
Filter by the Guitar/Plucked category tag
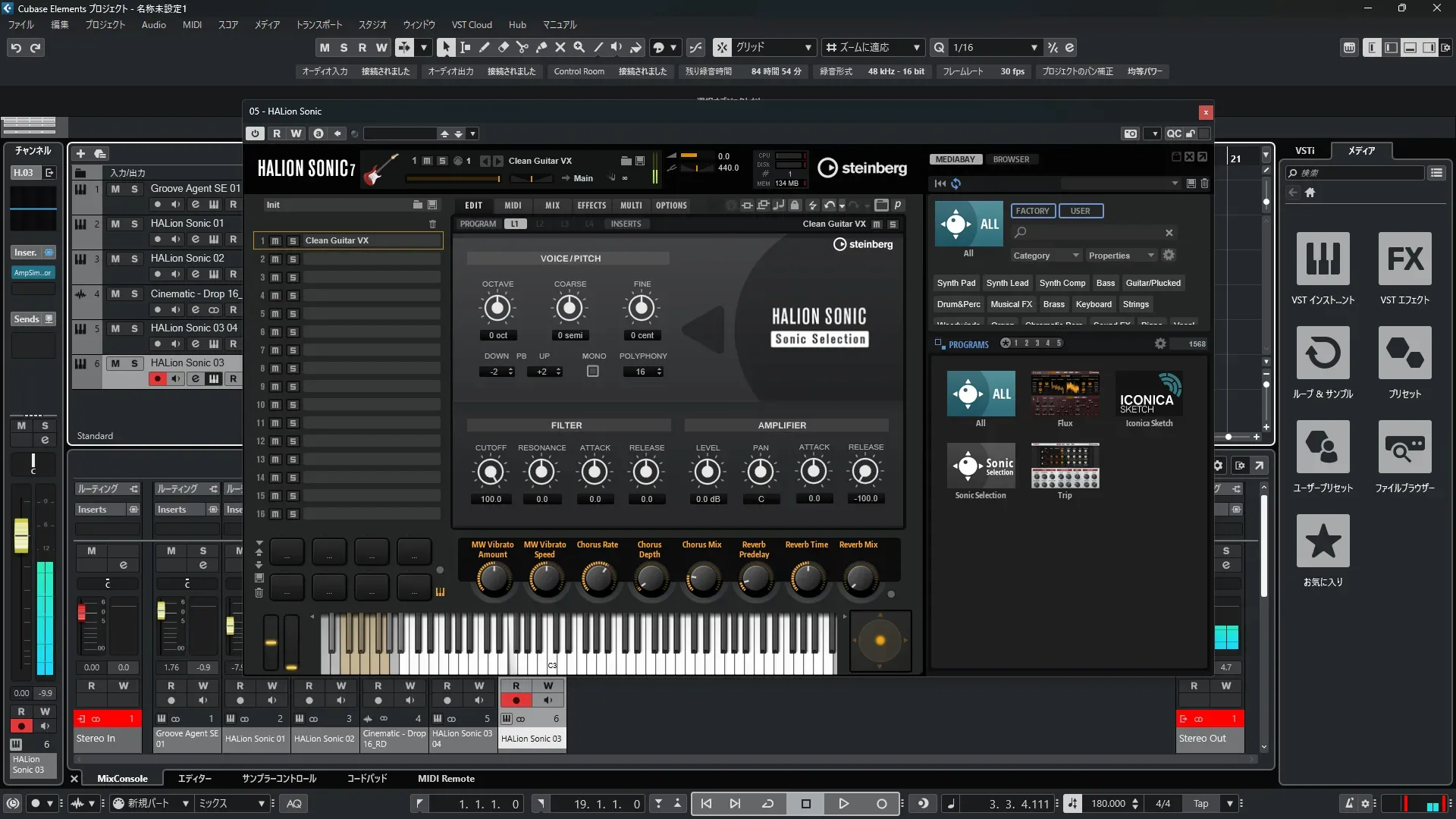1153,283
